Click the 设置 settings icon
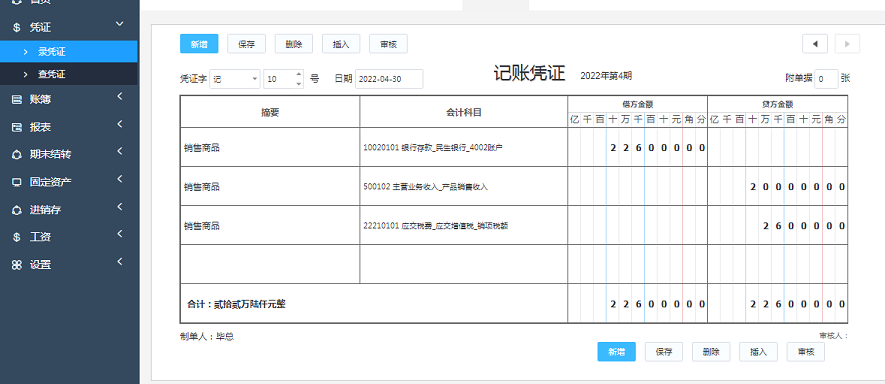 pyautogui.click(x=17, y=265)
